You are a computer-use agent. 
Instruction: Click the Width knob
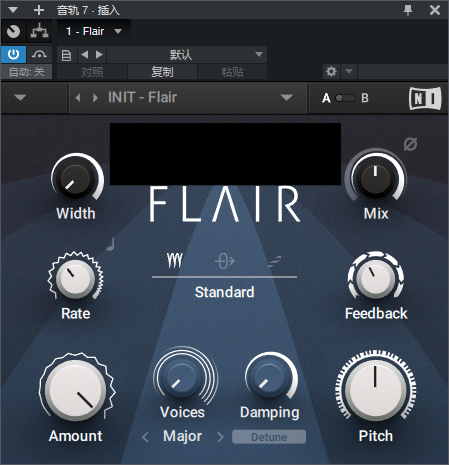pos(77,178)
